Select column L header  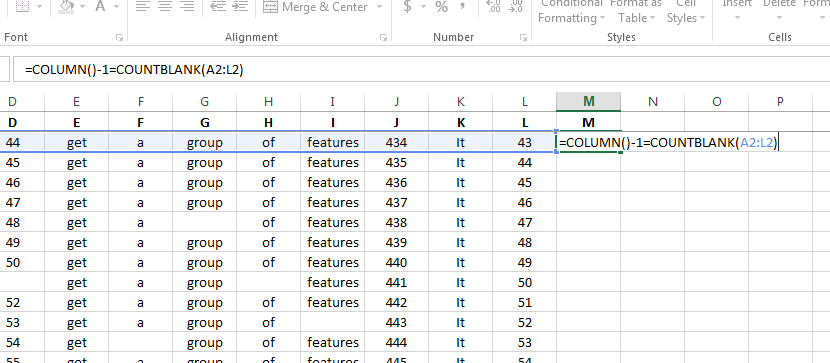click(524, 102)
